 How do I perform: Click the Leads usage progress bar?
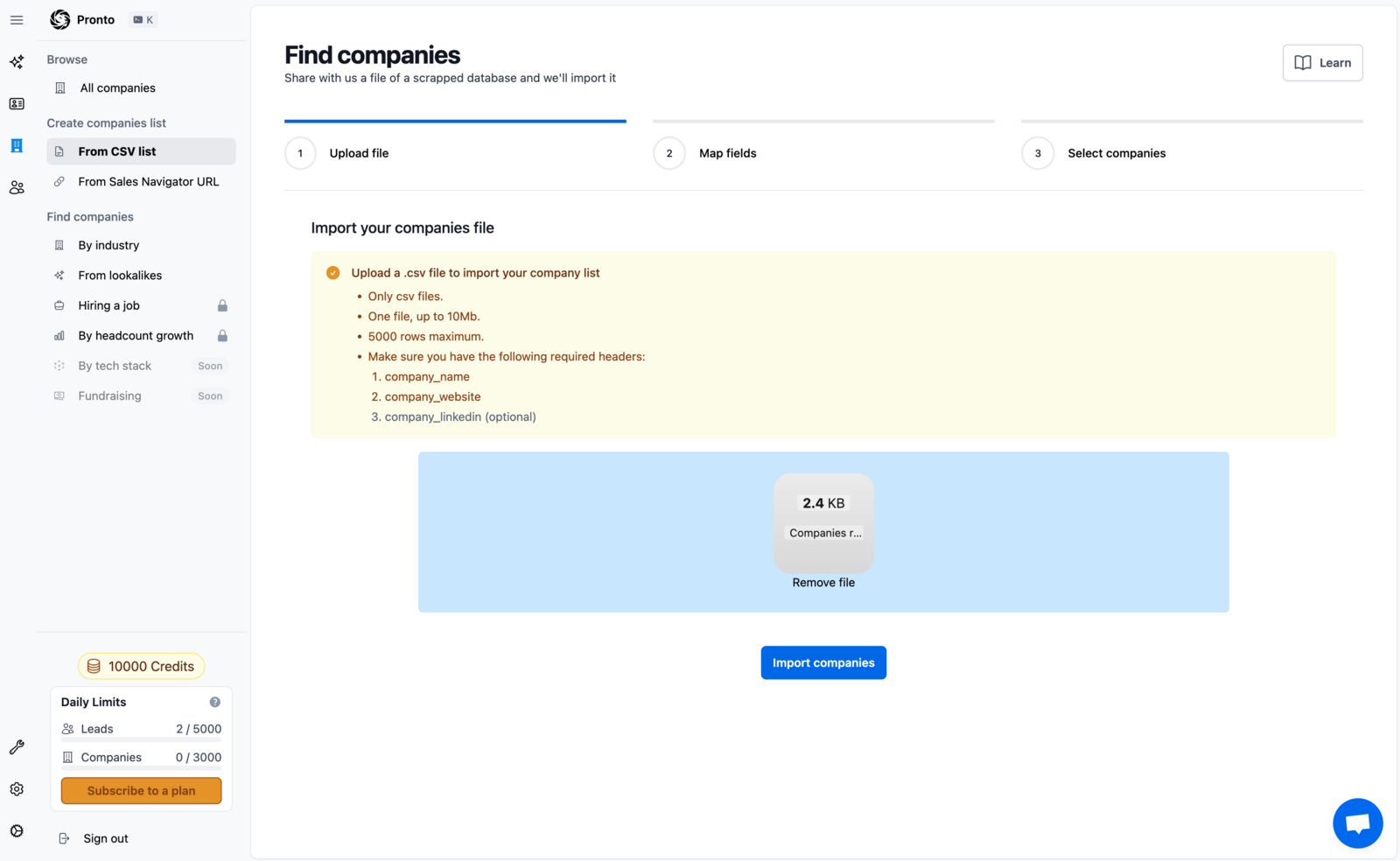pyautogui.click(x=140, y=739)
